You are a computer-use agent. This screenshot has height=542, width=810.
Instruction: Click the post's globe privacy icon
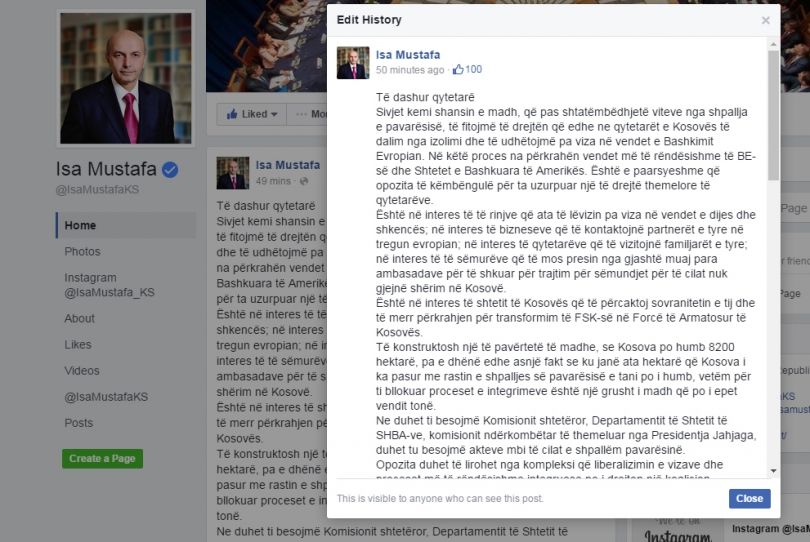(x=304, y=181)
